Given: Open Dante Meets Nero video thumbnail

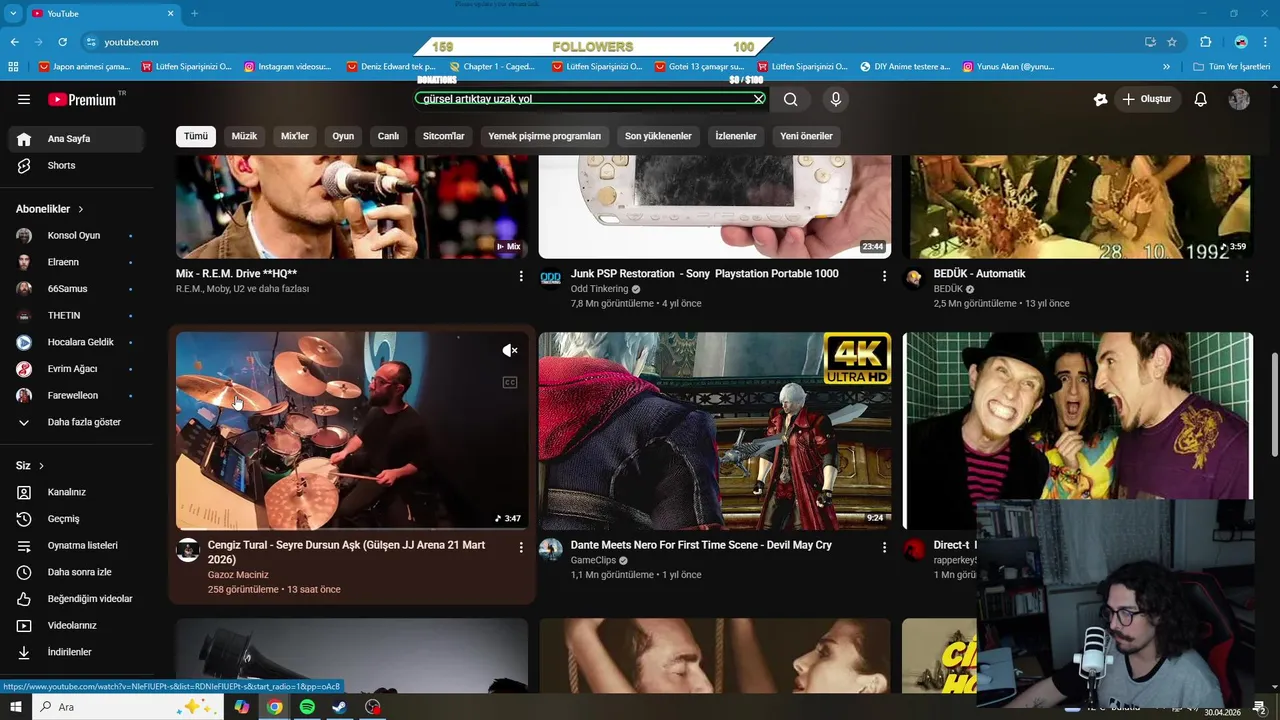Looking at the screenshot, I should pos(715,431).
